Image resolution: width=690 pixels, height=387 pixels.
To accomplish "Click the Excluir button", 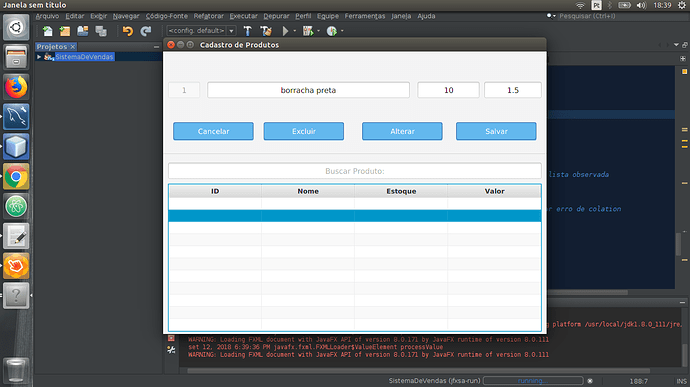I will (304, 131).
